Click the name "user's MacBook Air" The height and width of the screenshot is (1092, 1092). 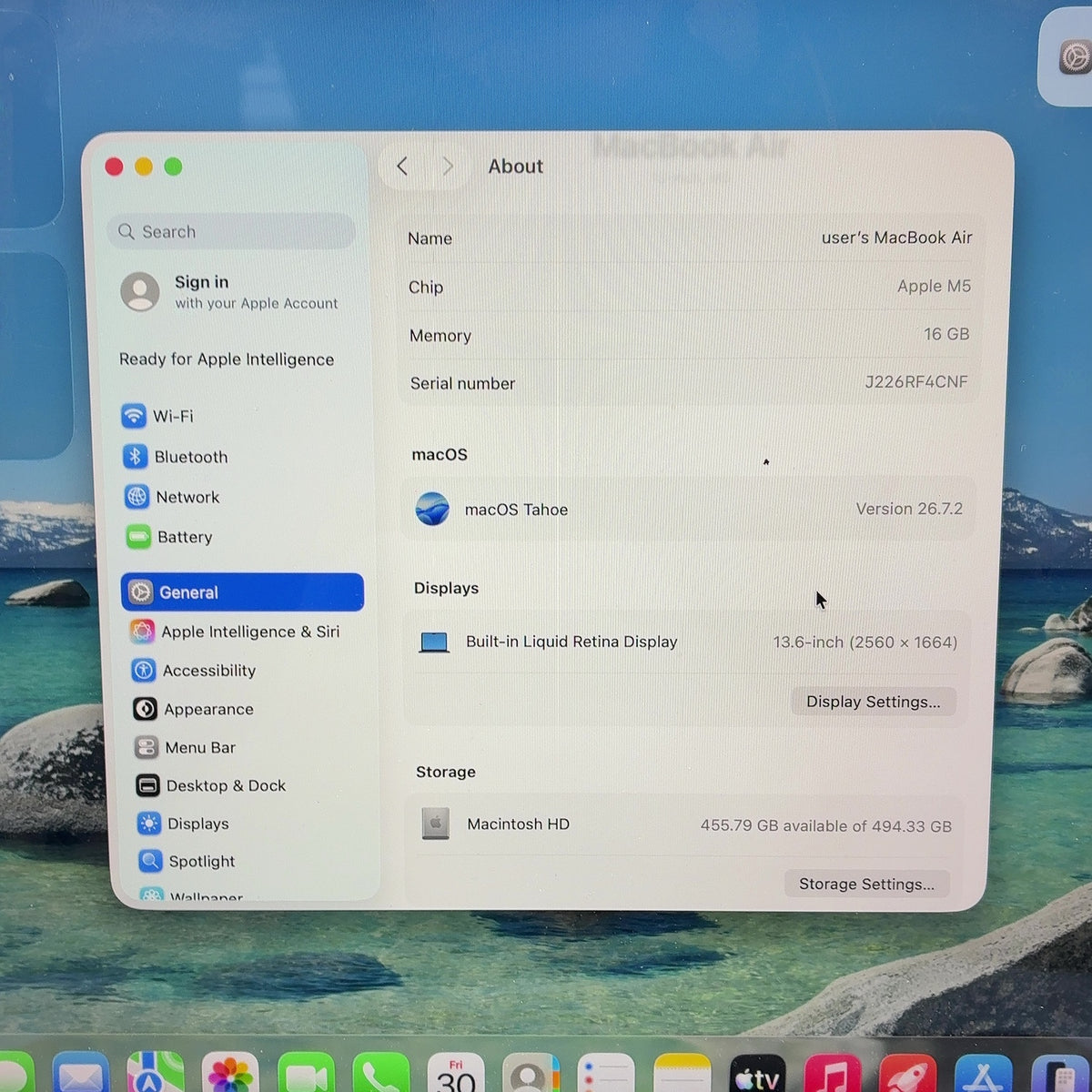coord(896,238)
